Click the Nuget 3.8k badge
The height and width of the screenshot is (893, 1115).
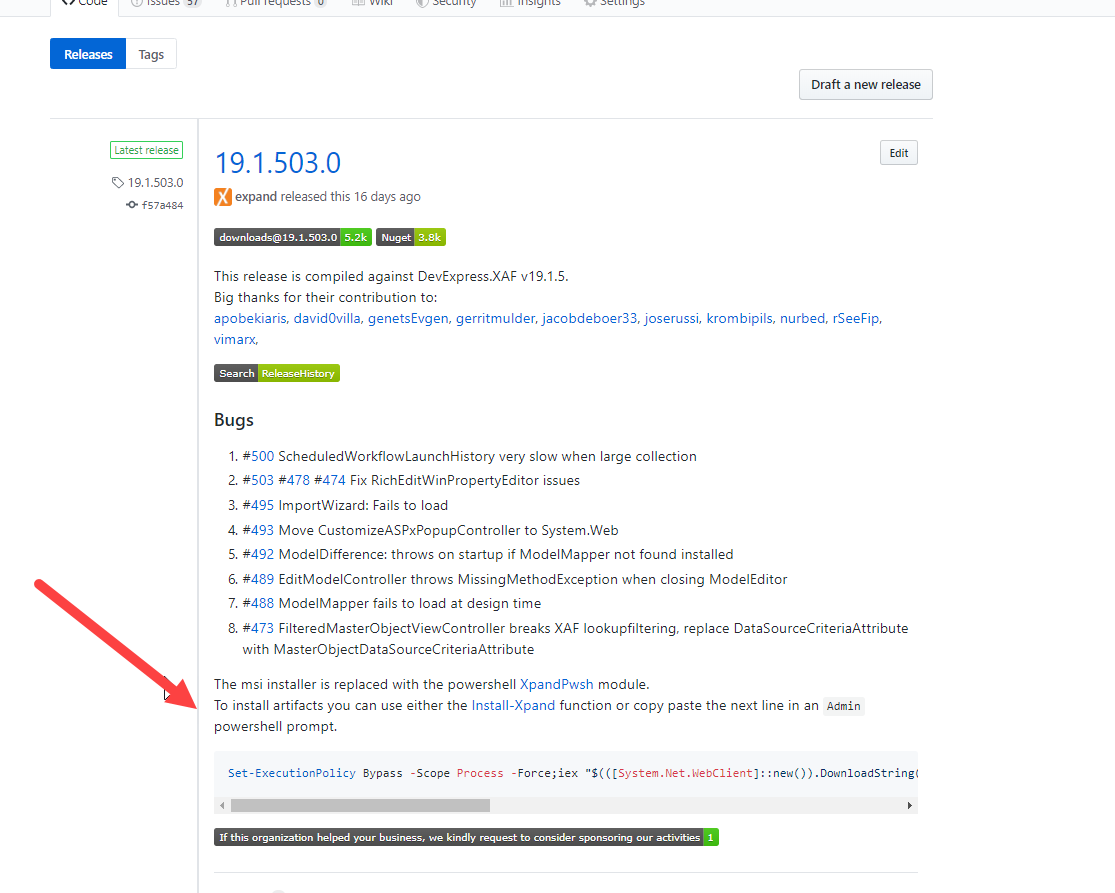(410, 237)
